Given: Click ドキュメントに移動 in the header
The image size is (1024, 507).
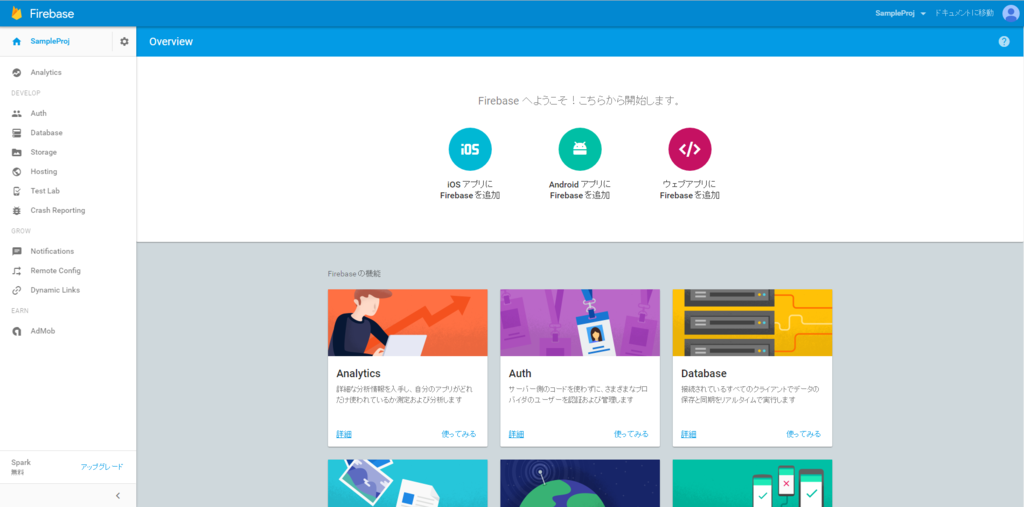Looking at the screenshot, I should click(964, 13).
